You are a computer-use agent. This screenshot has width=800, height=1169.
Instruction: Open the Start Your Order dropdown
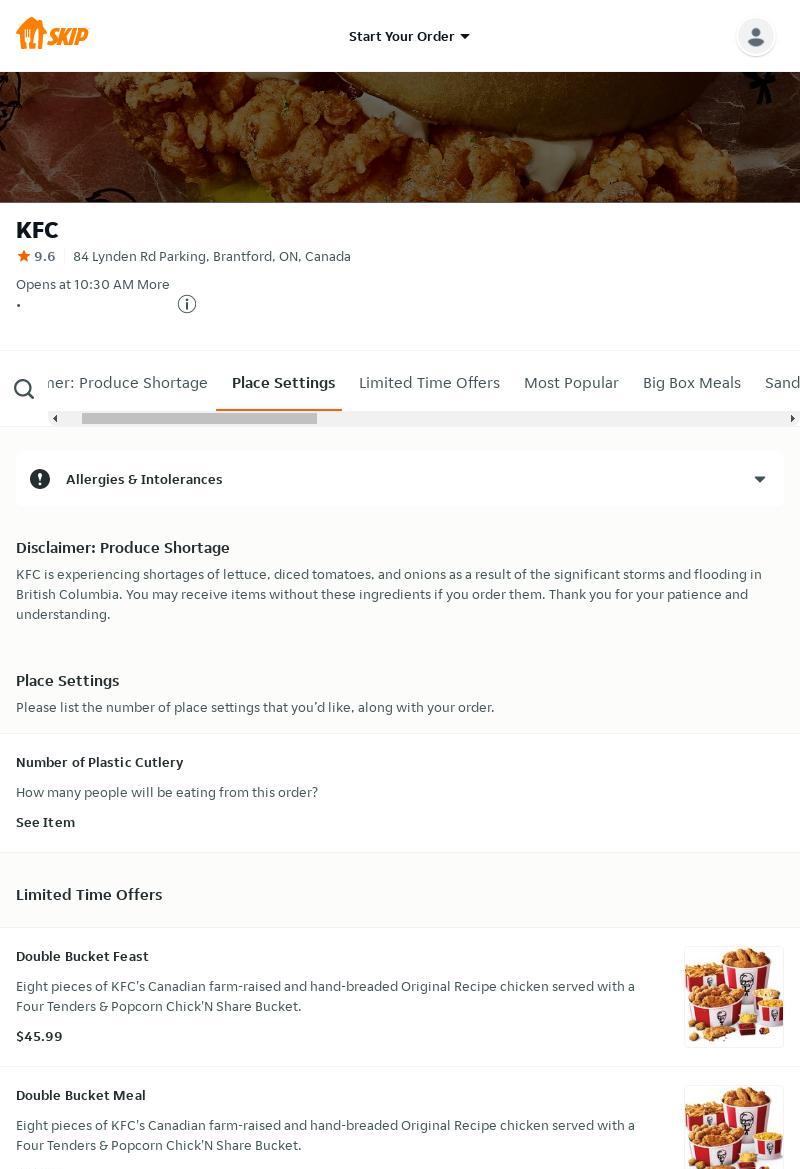[409, 36]
